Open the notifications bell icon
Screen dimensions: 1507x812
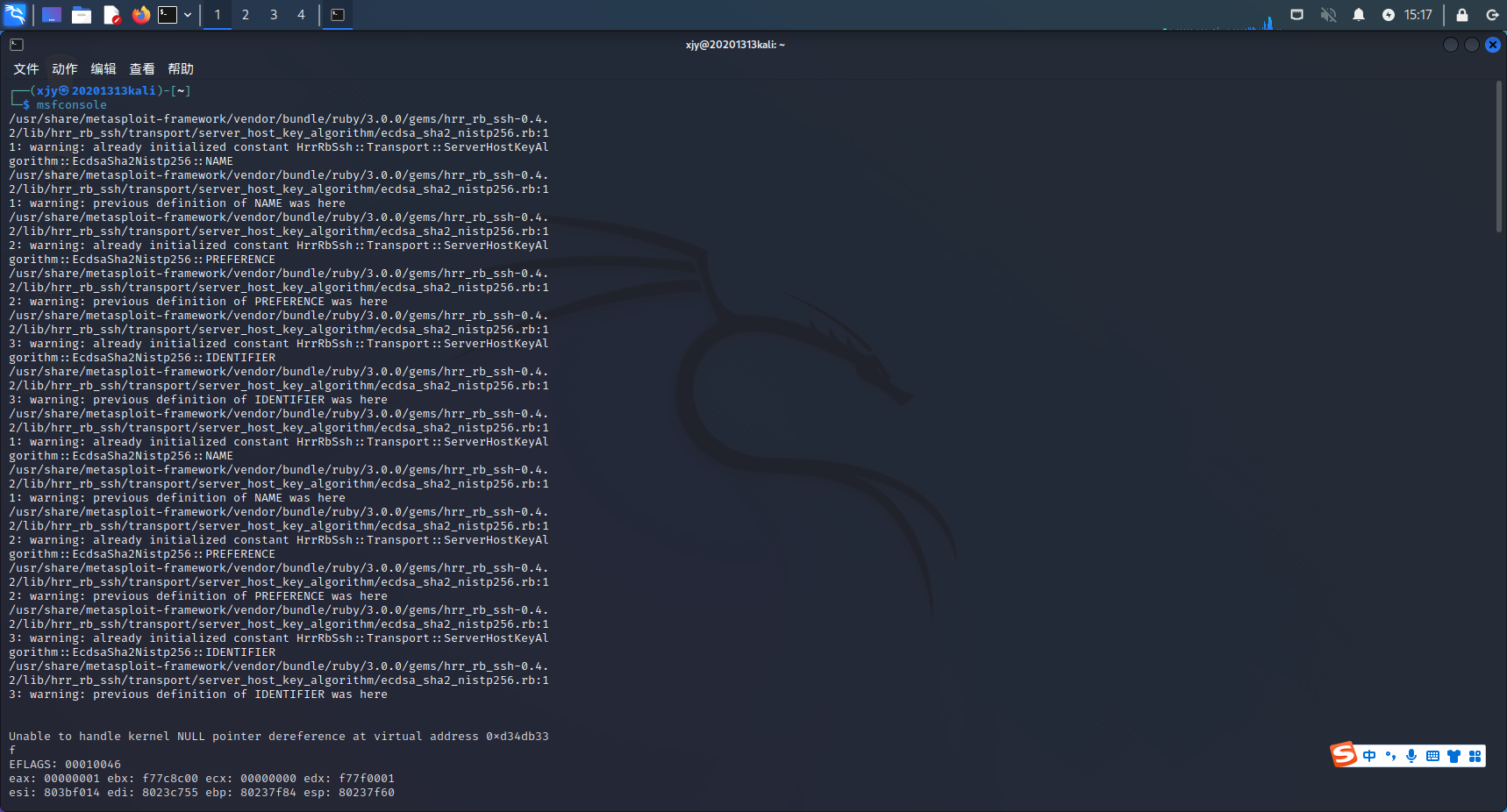[x=1359, y=15]
